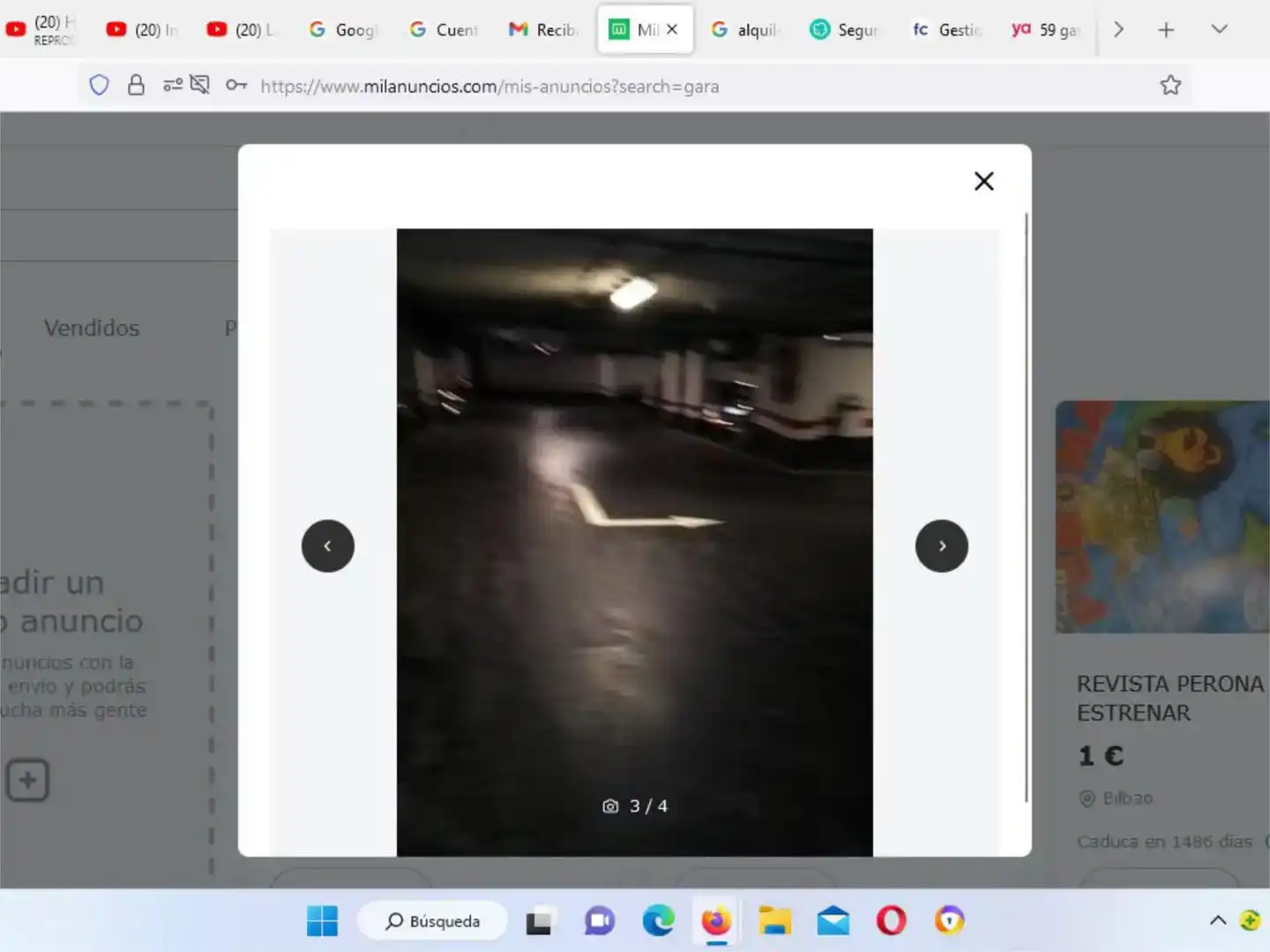Open the 'Segur' tab
Image resolution: width=1270 pixels, height=952 pixels.
[x=845, y=30]
